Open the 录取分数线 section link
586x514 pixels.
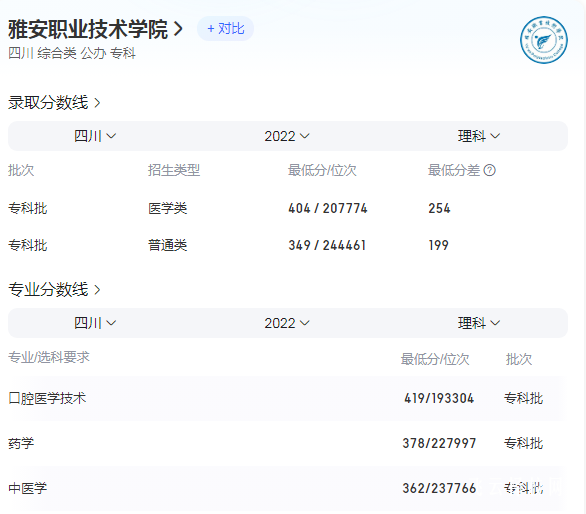click(55, 102)
